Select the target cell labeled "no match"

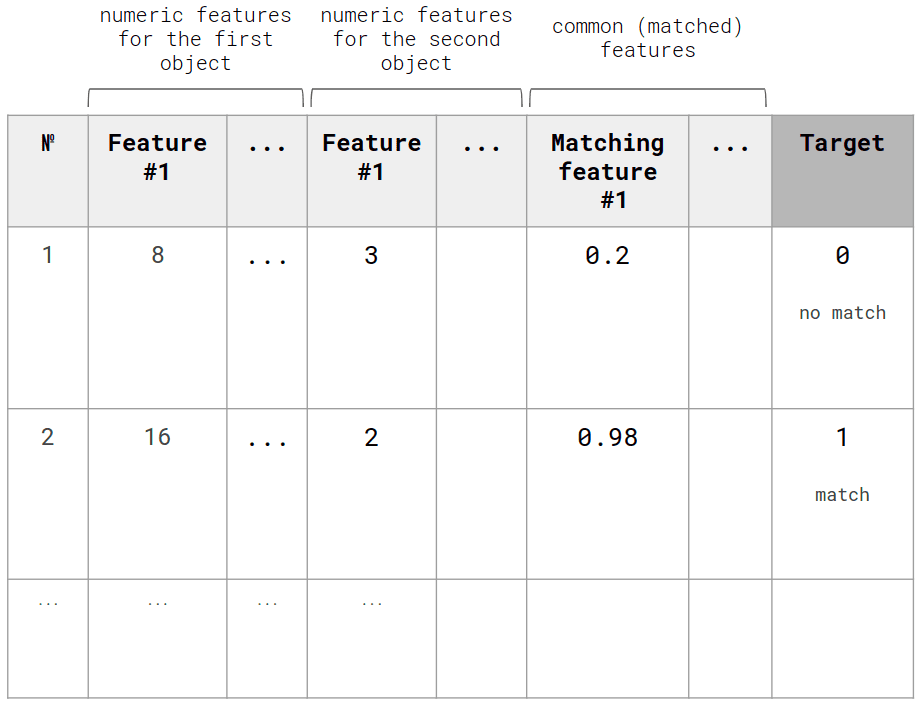[842, 313]
